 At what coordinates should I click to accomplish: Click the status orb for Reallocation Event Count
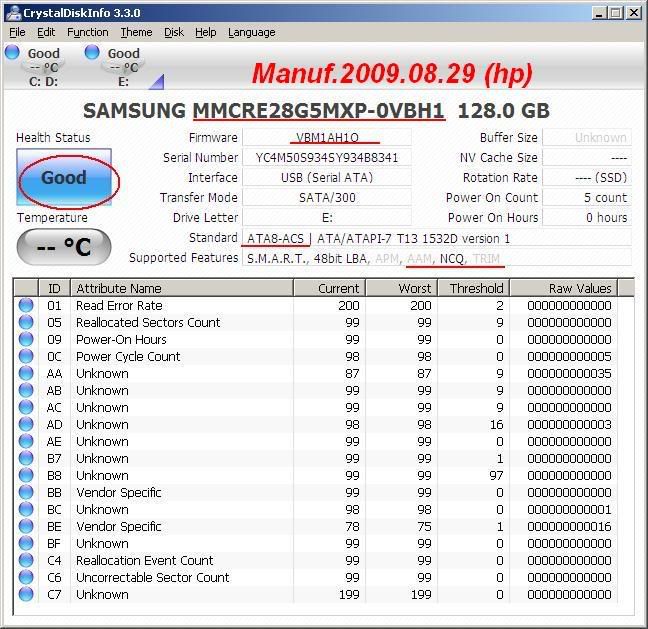click(26, 560)
